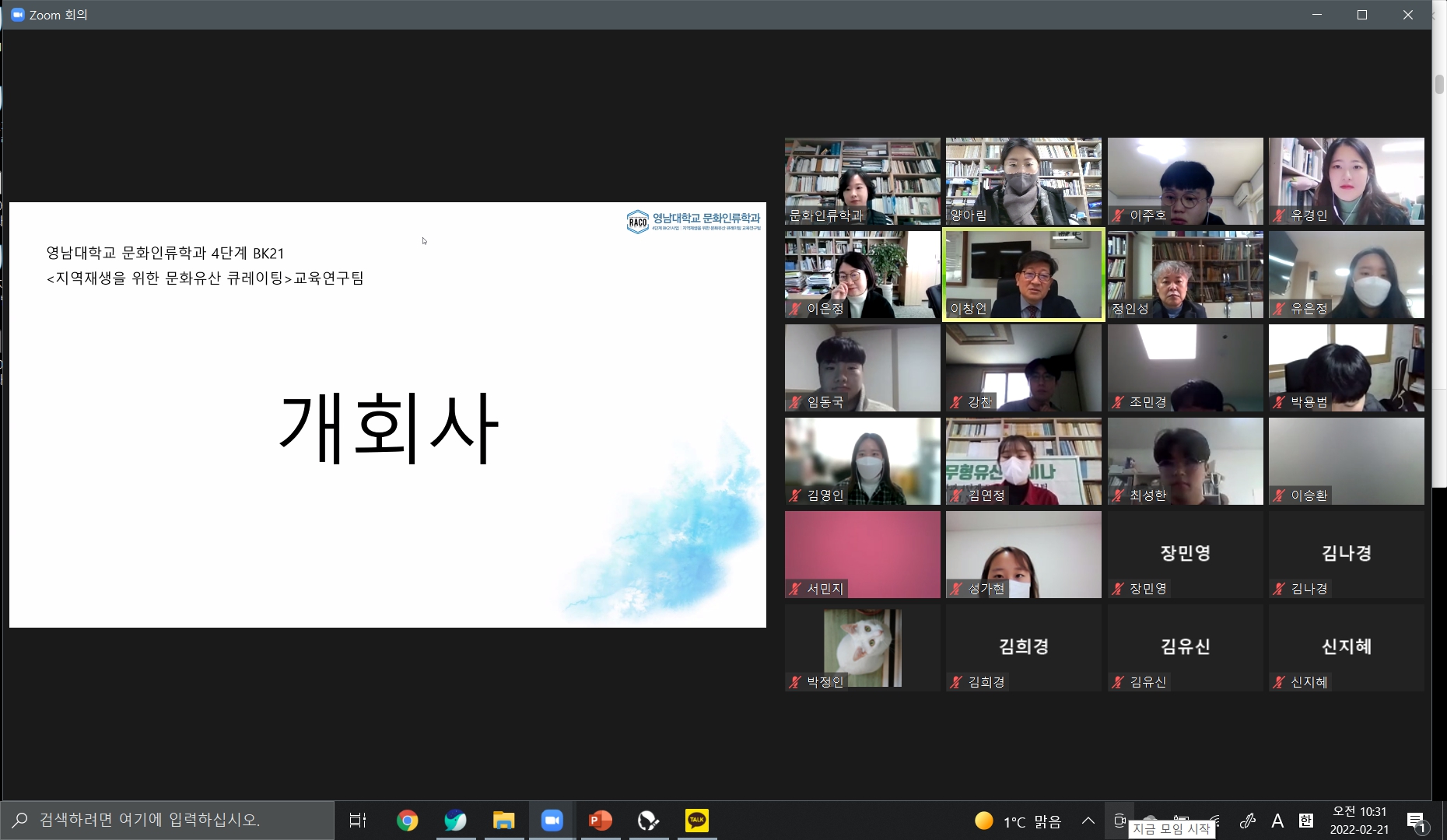Launch Google Chrome from the taskbar
The image size is (1447, 840).
click(407, 820)
